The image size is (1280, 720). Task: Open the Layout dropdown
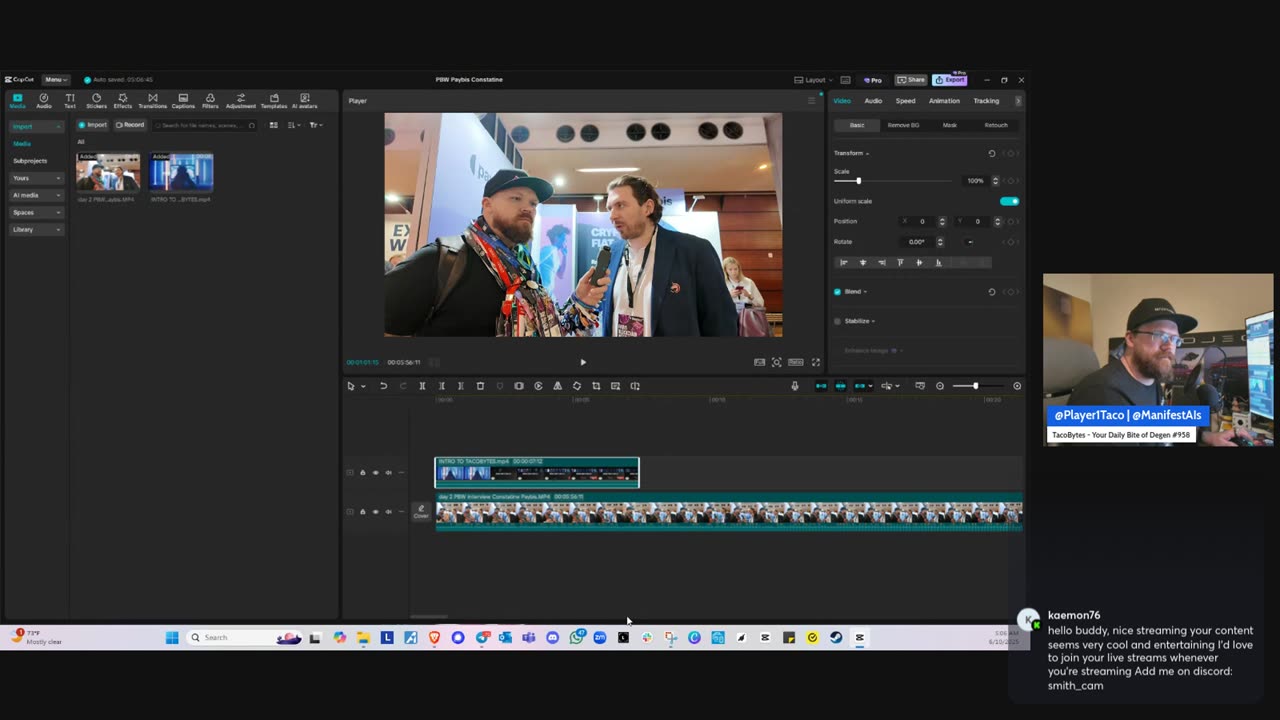(x=813, y=80)
